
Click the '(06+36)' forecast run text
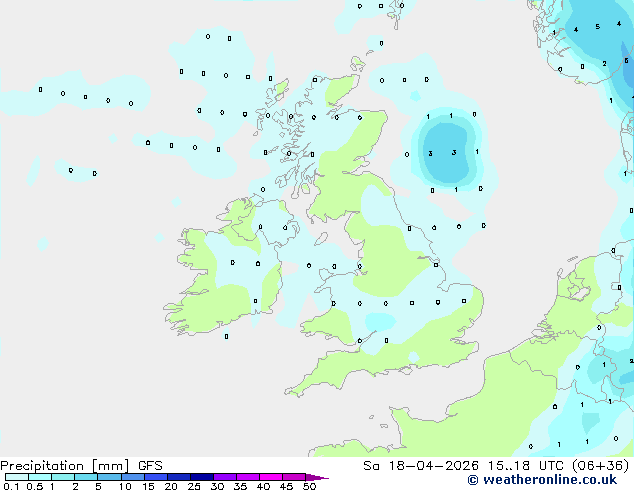click(x=601, y=466)
